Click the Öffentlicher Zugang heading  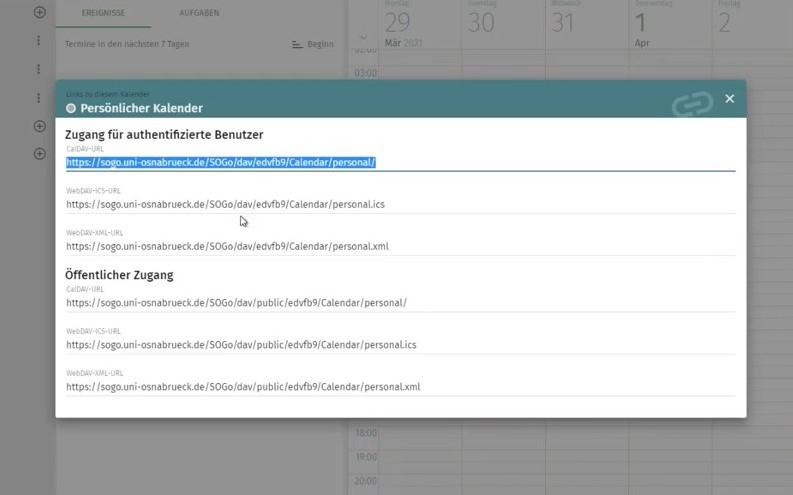click(119, 275)
